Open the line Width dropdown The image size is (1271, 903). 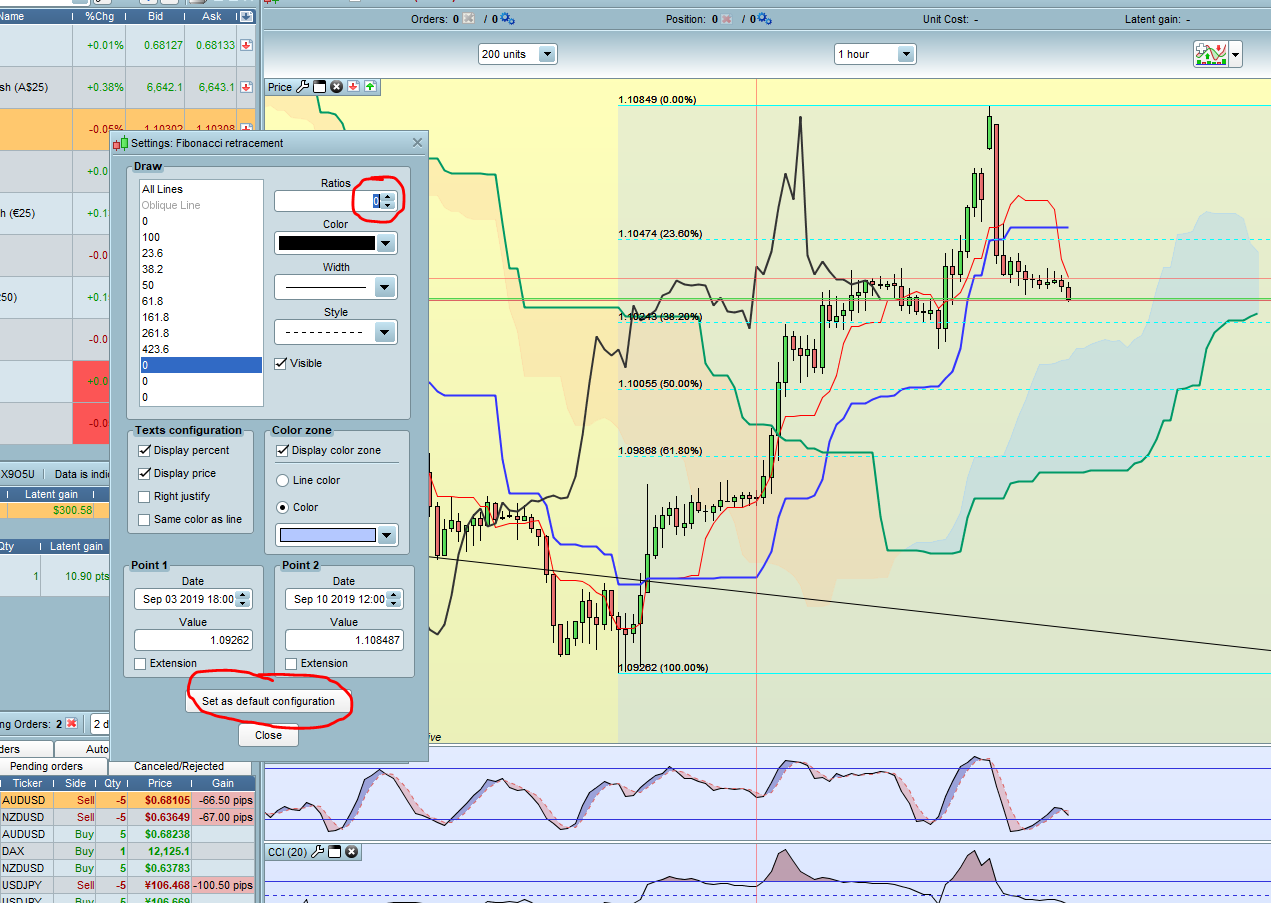click(x=386, y=287)
